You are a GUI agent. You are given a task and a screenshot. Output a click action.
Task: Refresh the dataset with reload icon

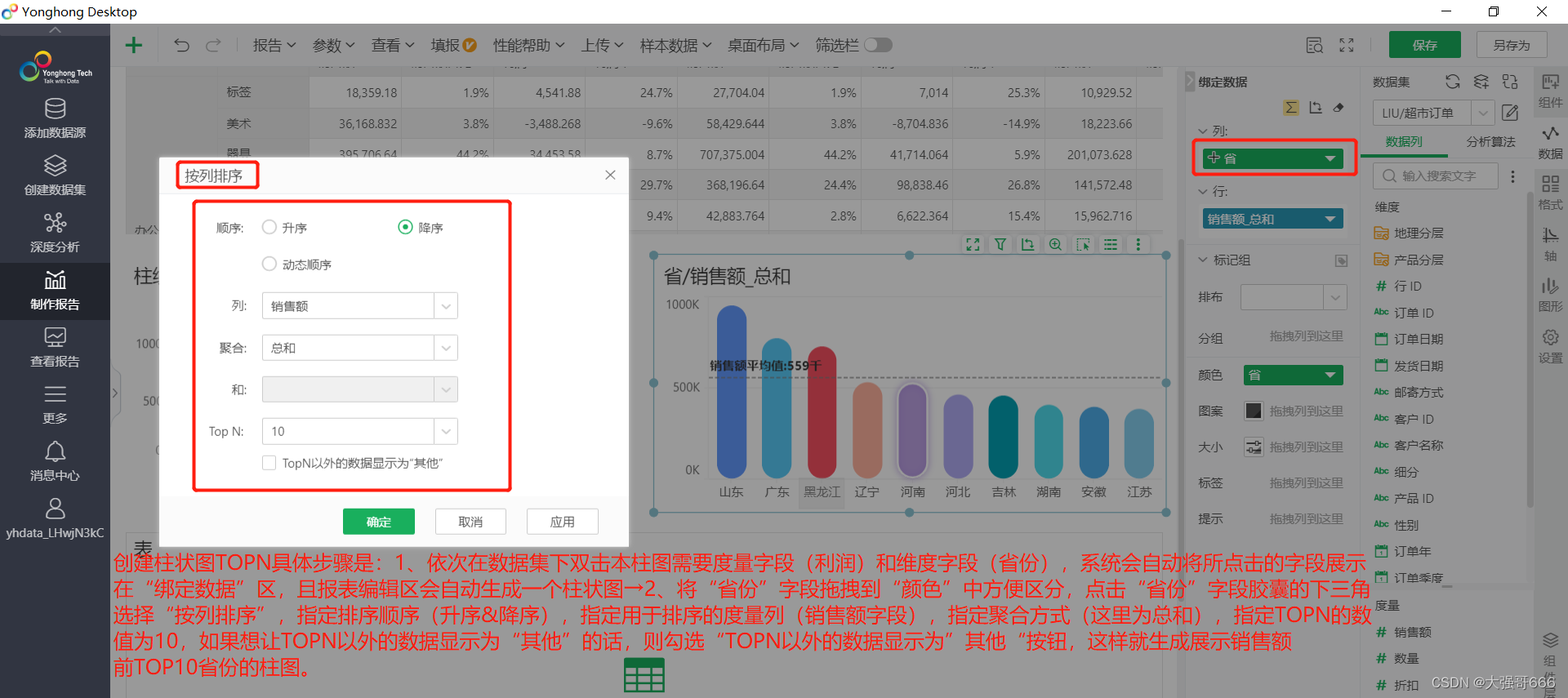click(x=1452, y=82)
